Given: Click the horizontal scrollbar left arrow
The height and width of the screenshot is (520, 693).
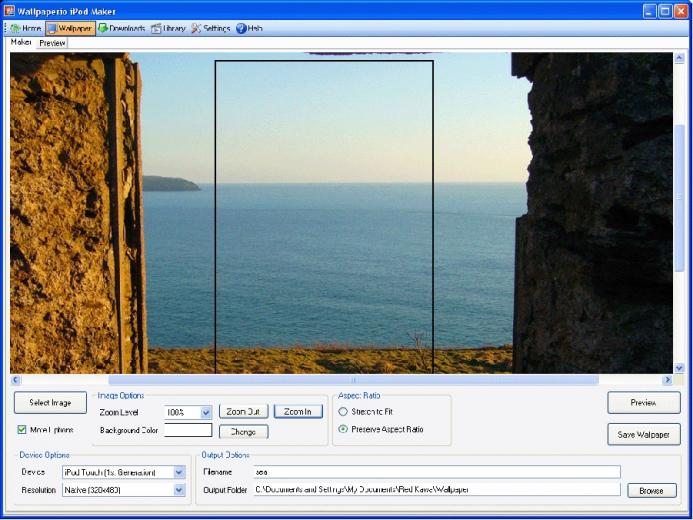Looking at the screenshot, I should point(15,380).
